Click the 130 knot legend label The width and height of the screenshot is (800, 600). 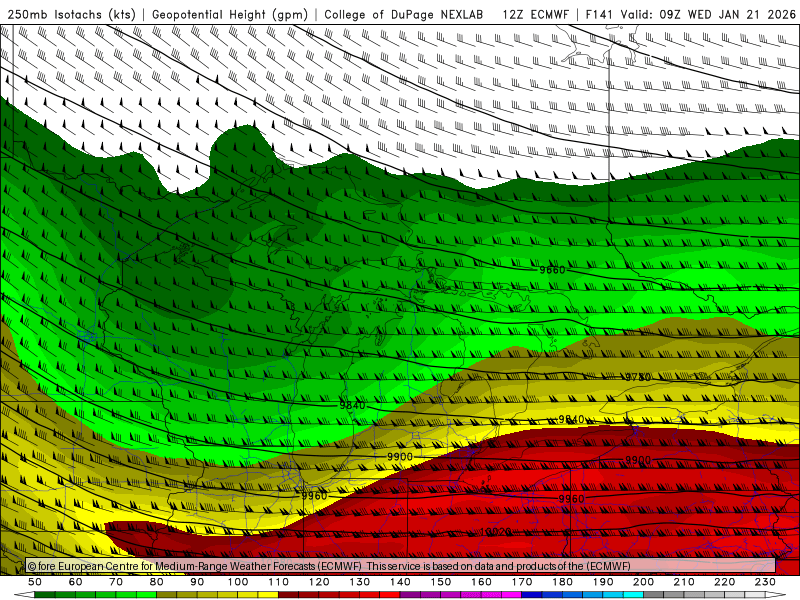(360, 582)
